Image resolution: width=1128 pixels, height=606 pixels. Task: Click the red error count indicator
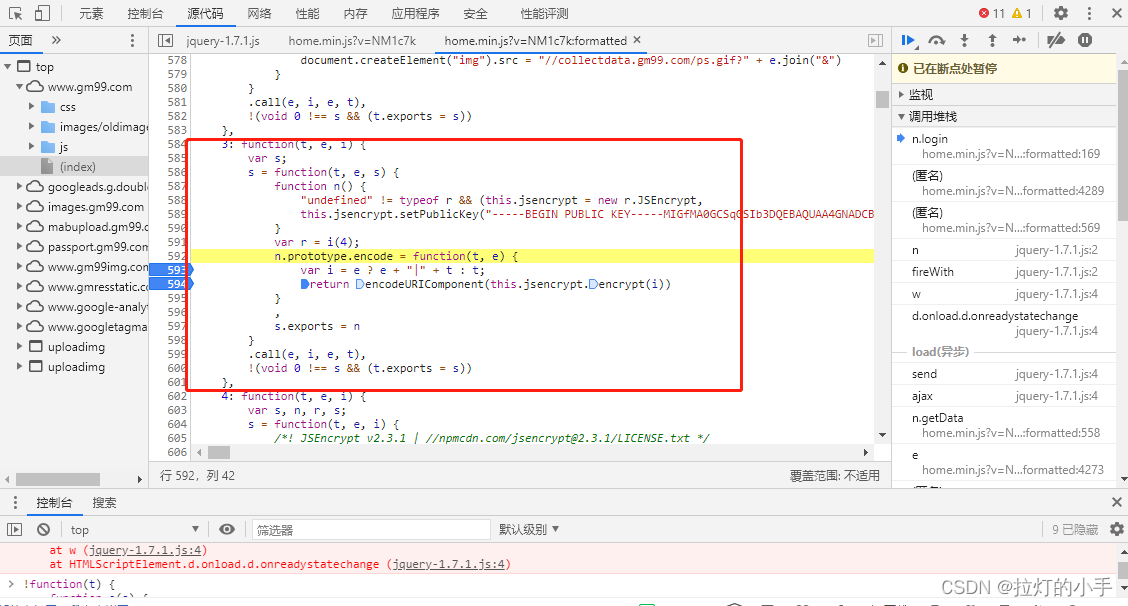coord(991,13)
